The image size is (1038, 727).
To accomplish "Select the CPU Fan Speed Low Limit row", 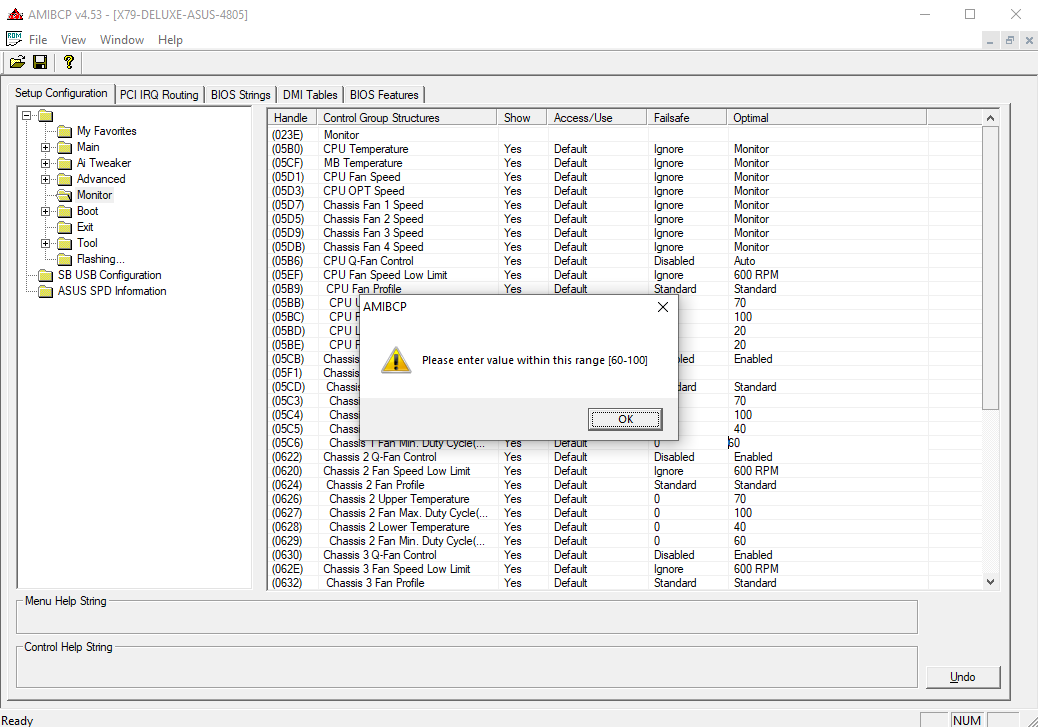I will pos(624,275).
